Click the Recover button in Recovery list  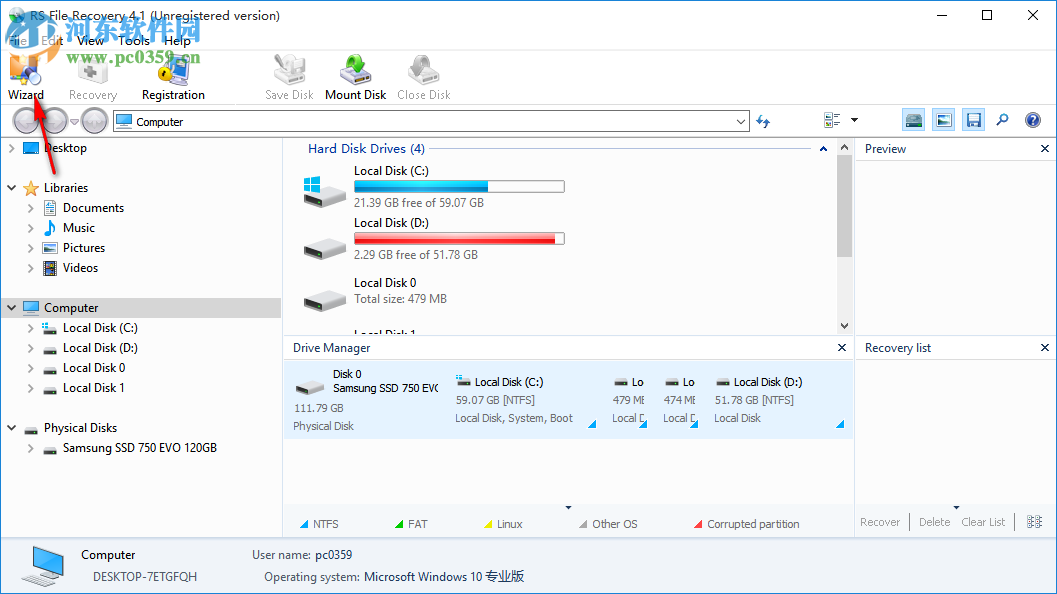879,521
